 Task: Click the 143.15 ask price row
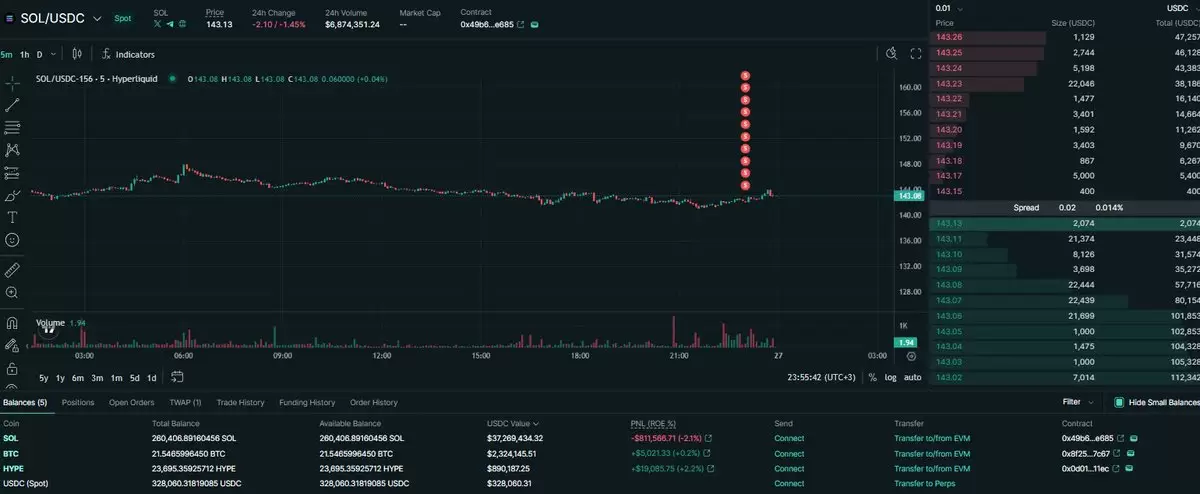(1064, 190)
